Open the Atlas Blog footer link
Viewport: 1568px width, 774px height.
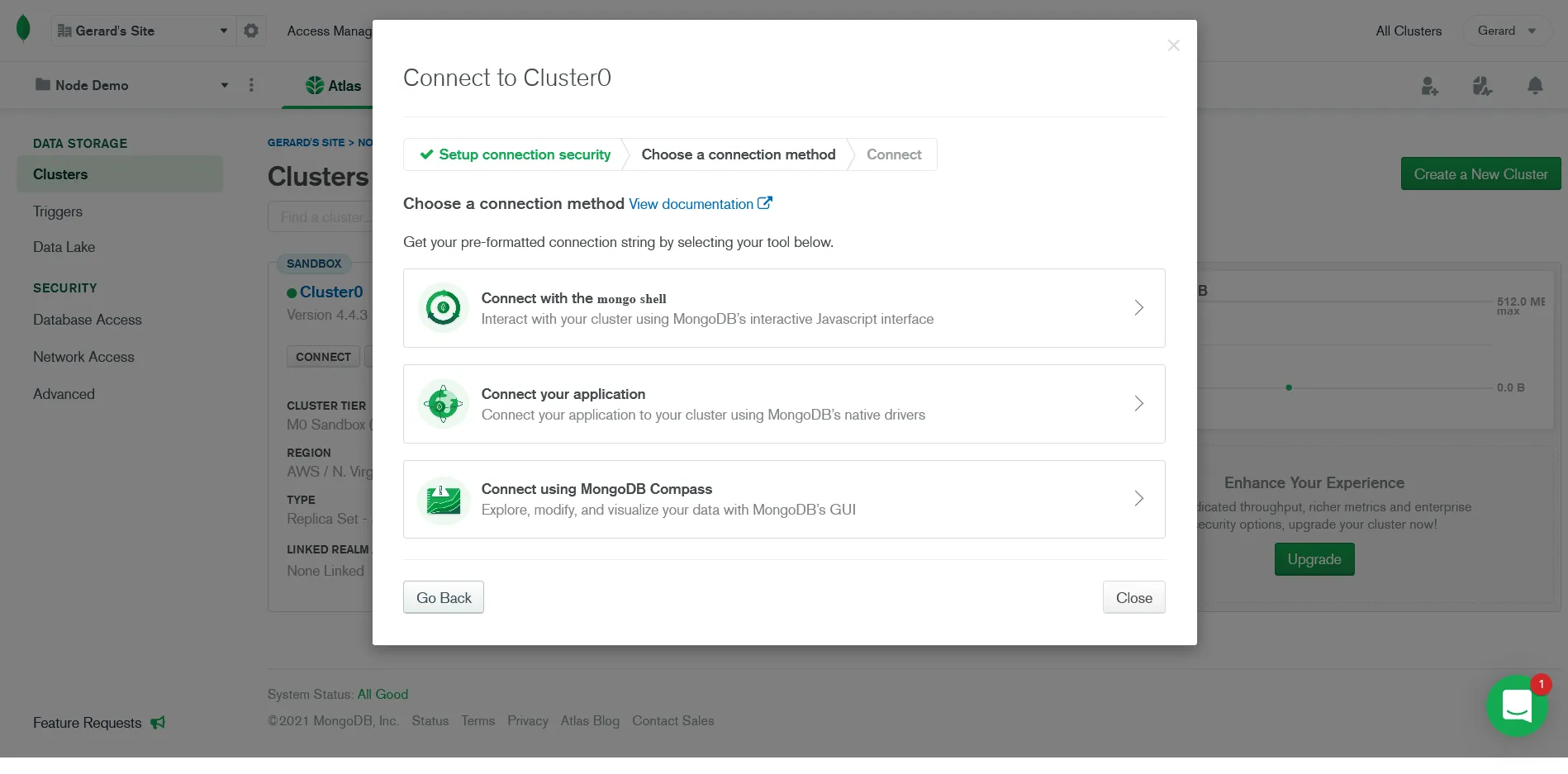click(590, 721)
